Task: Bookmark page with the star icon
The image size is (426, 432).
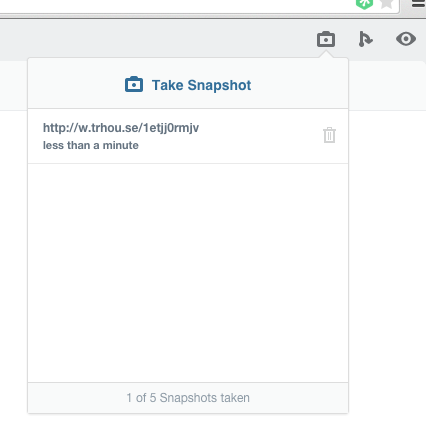Action: coord(387,4)
